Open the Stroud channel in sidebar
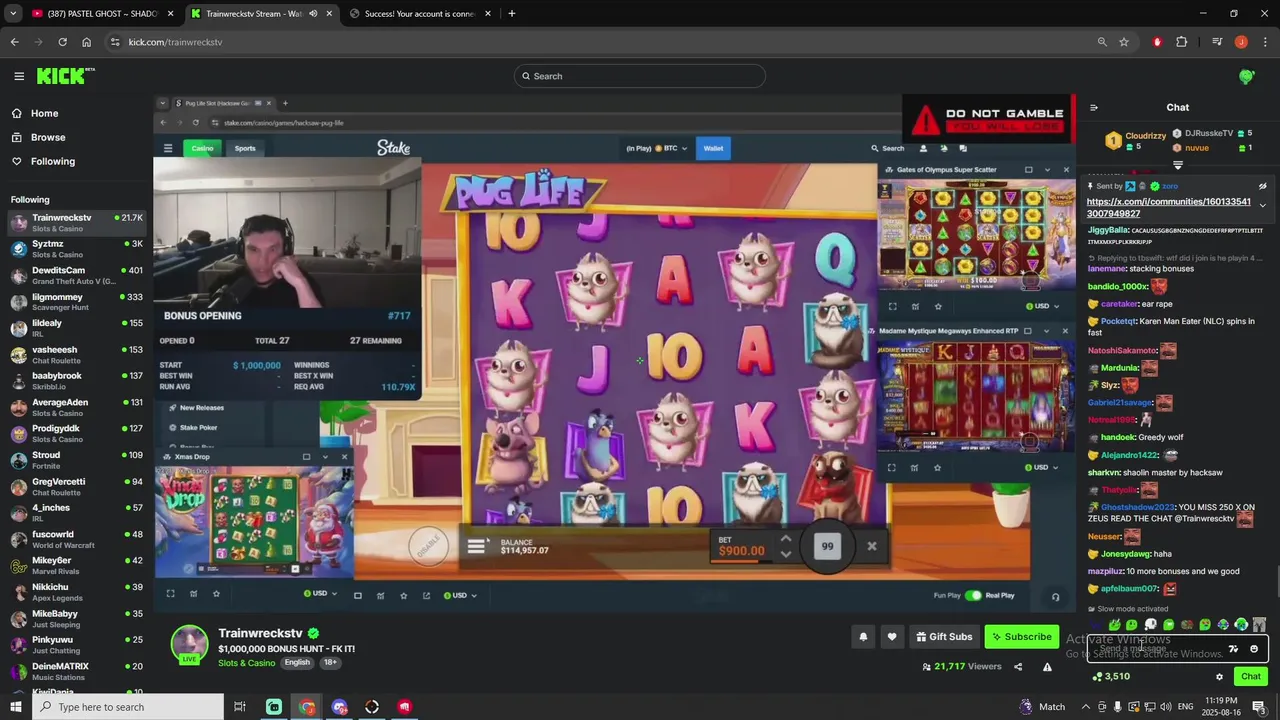This screenshot has height=720, width=1280. pos(77,460)
